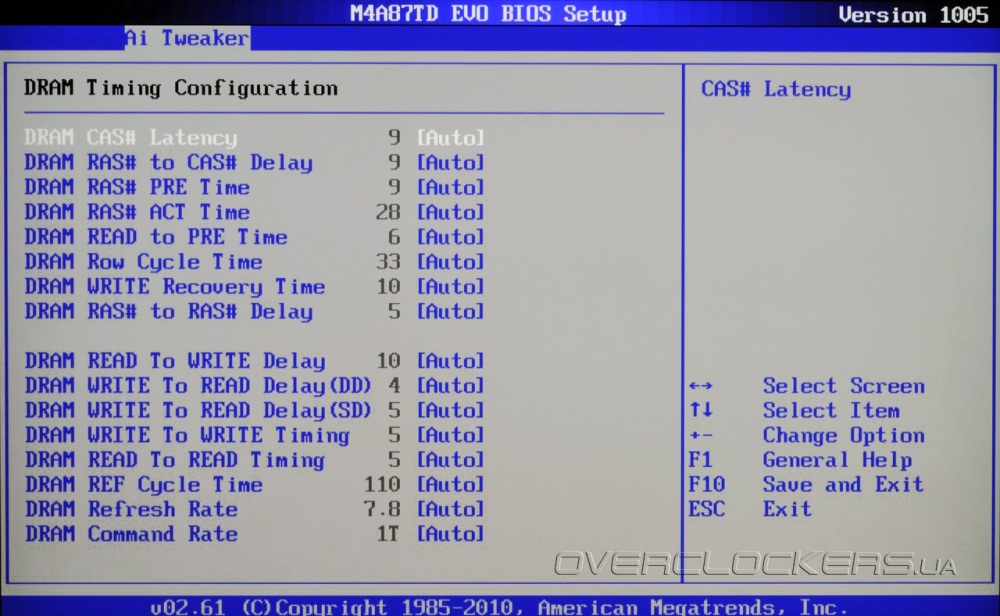Select the DRAM READ to PRE Time label

coord(156,237)
